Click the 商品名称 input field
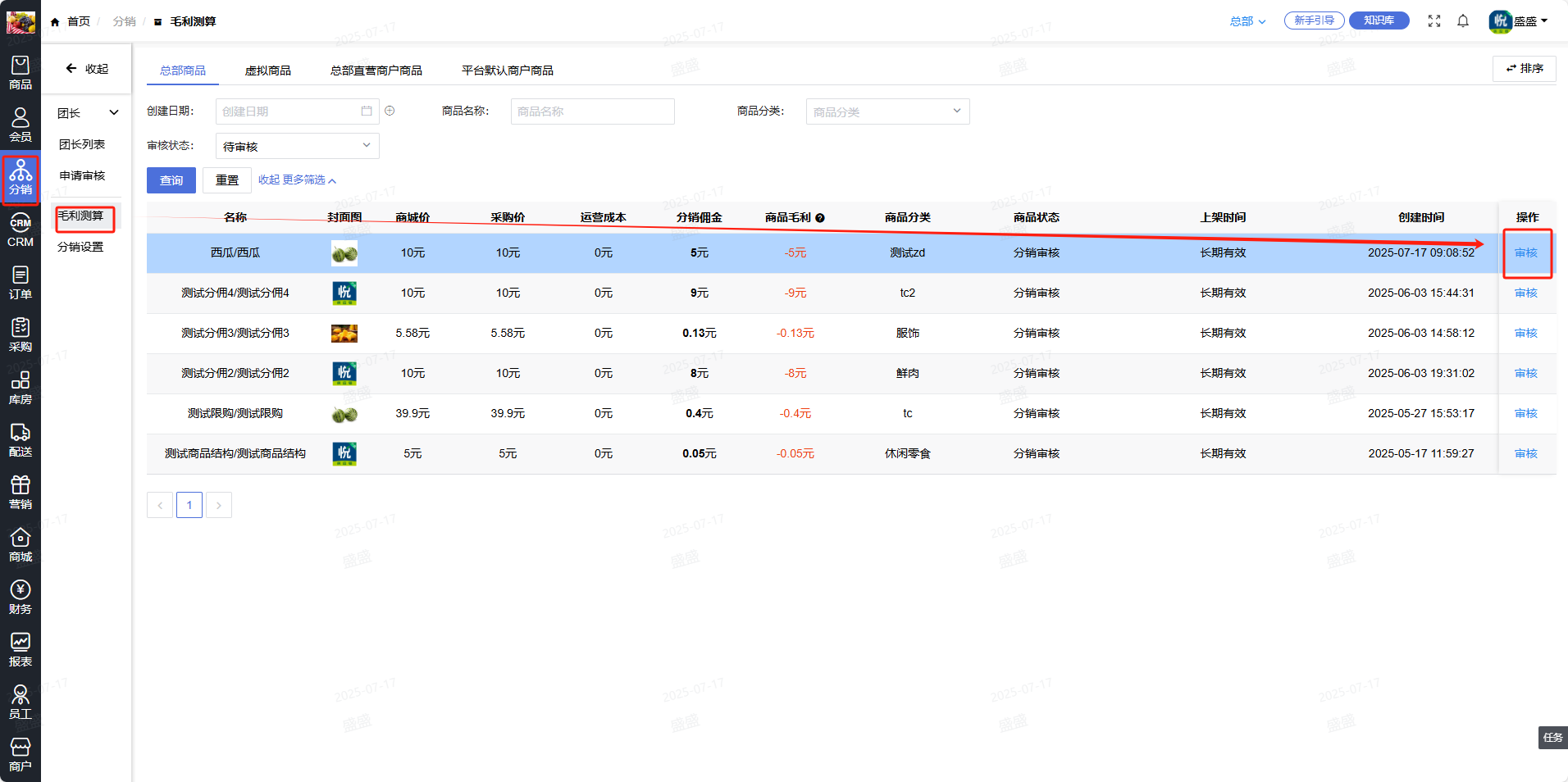Viewport: 1568px width, 782px height. pyautogui.click(x=592, y=111)
